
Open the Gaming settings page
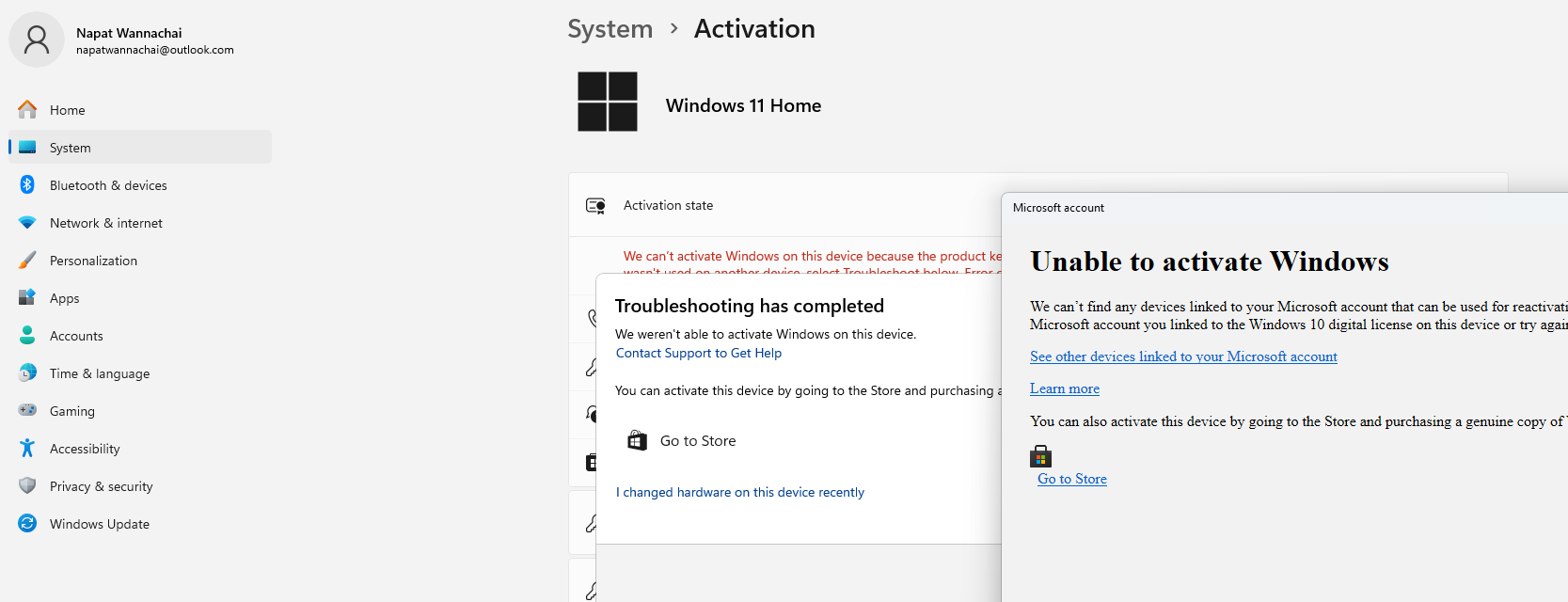(140, 411)
